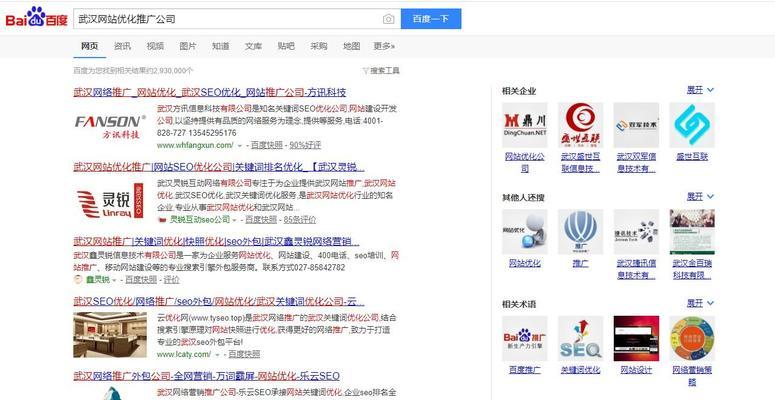Switch to the 资讯 tab
This screenshot has width=775, height=400.
(122, 46)
